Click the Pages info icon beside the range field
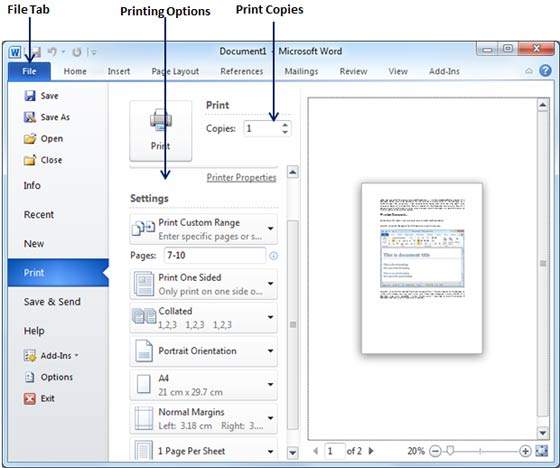 273,256
